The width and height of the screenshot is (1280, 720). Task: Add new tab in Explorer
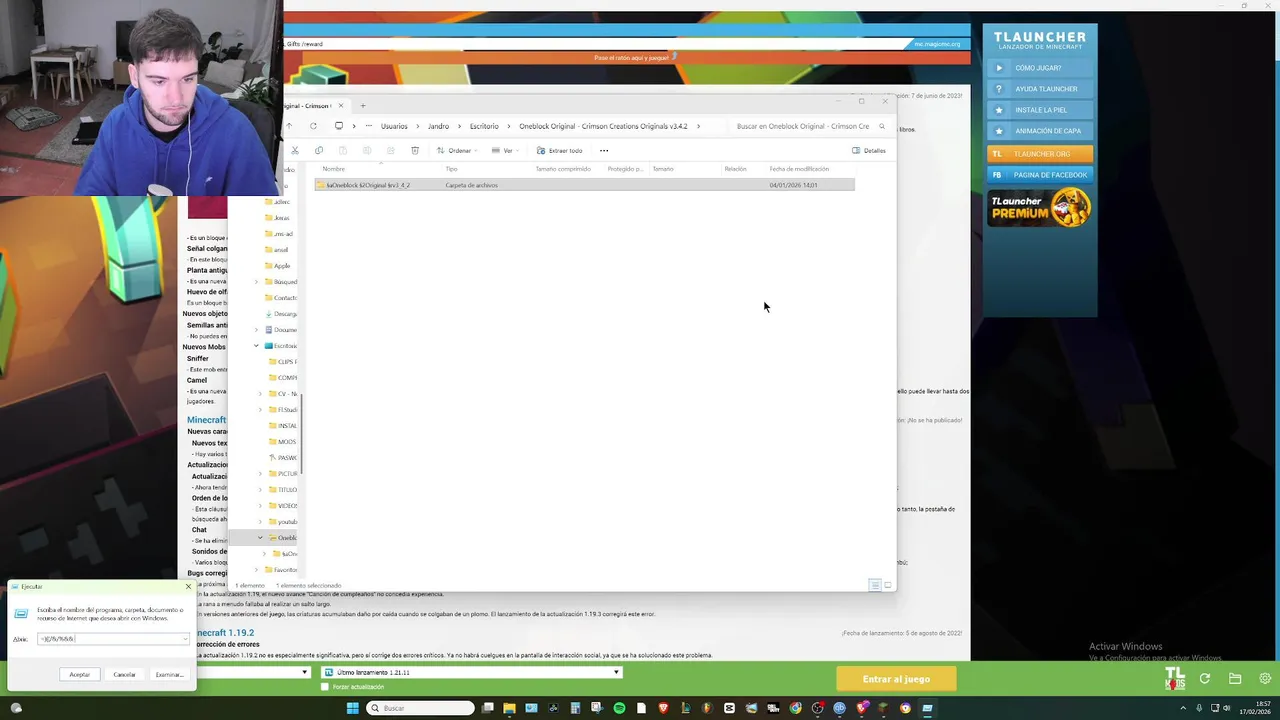click(x=363, y=105)
